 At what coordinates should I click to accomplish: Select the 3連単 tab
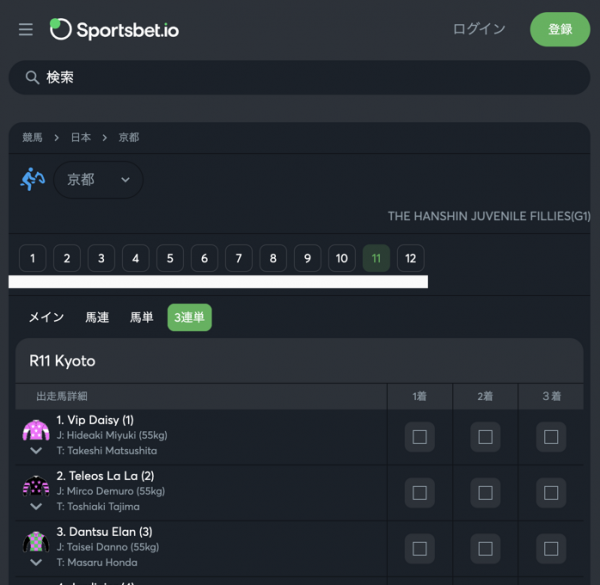[x=189, y=317]
